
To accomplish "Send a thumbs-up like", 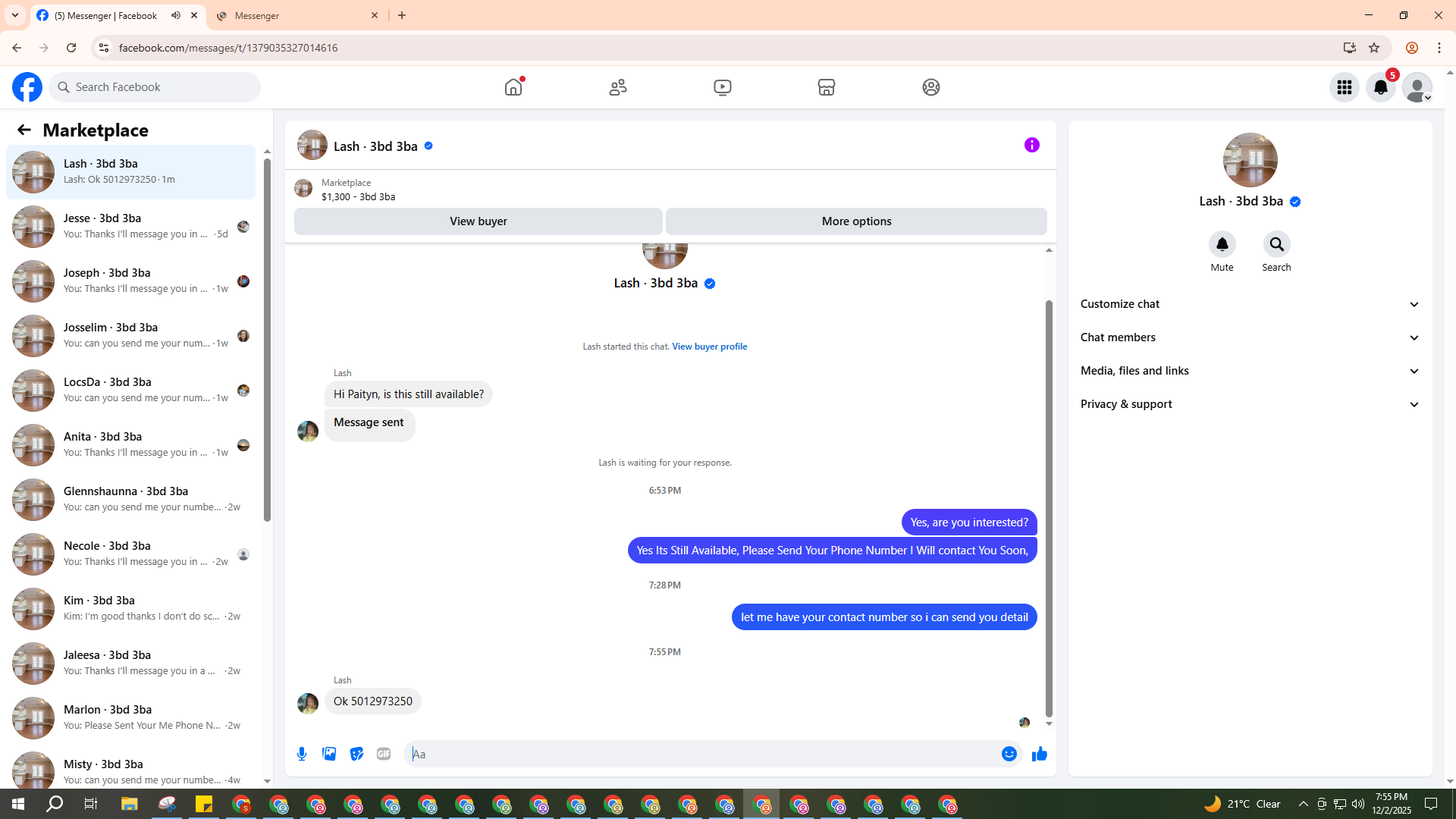I will tap(1039, 754).
